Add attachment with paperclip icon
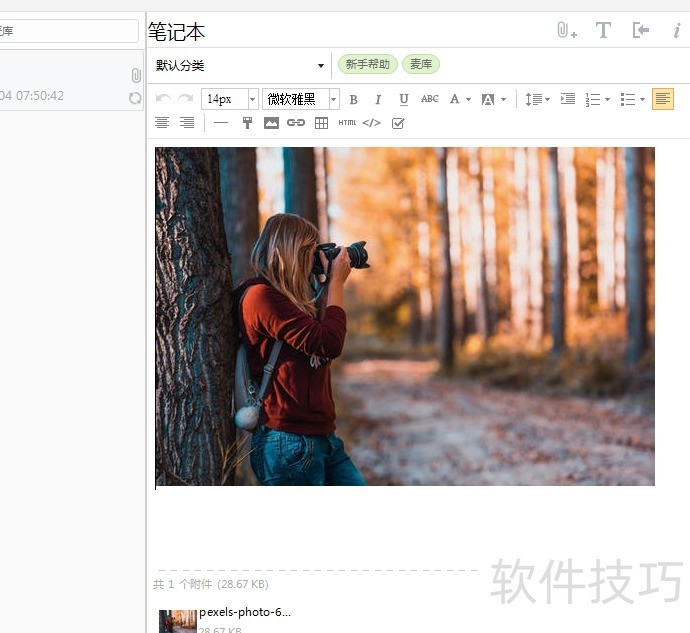This screenshot has width=690, height=633. click(566, 31)
